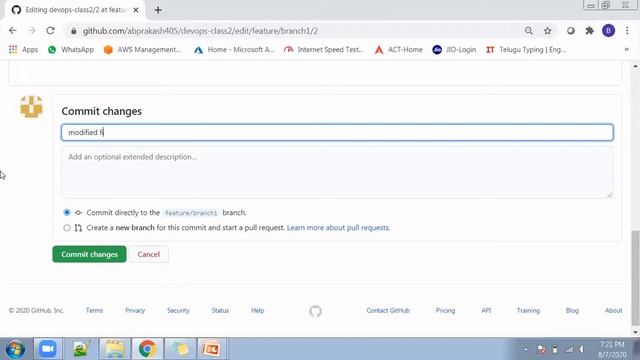640x360 pixels.
Task: Click the page vertical scrollbar thumb
Action: pyautogui.click(x=635, y=278)
